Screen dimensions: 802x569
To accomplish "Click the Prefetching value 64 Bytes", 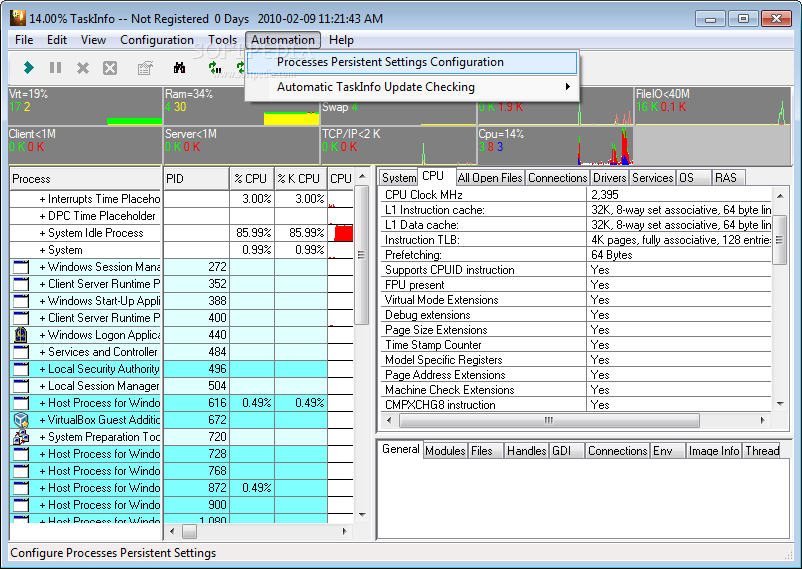I will (612, 255).
